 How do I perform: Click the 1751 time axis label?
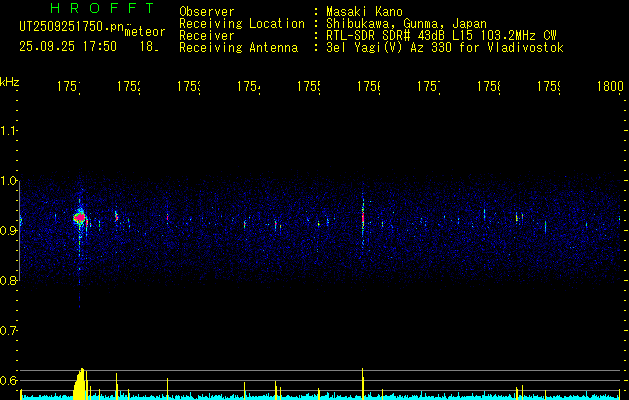pyautogui.click(x=69, y=86)
